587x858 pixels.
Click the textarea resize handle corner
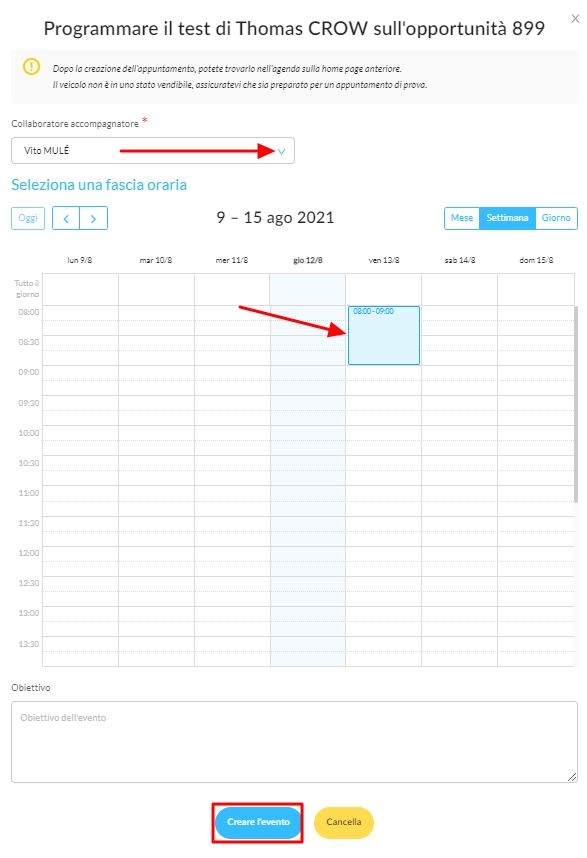pyautogui.click(x=572, y=776)
